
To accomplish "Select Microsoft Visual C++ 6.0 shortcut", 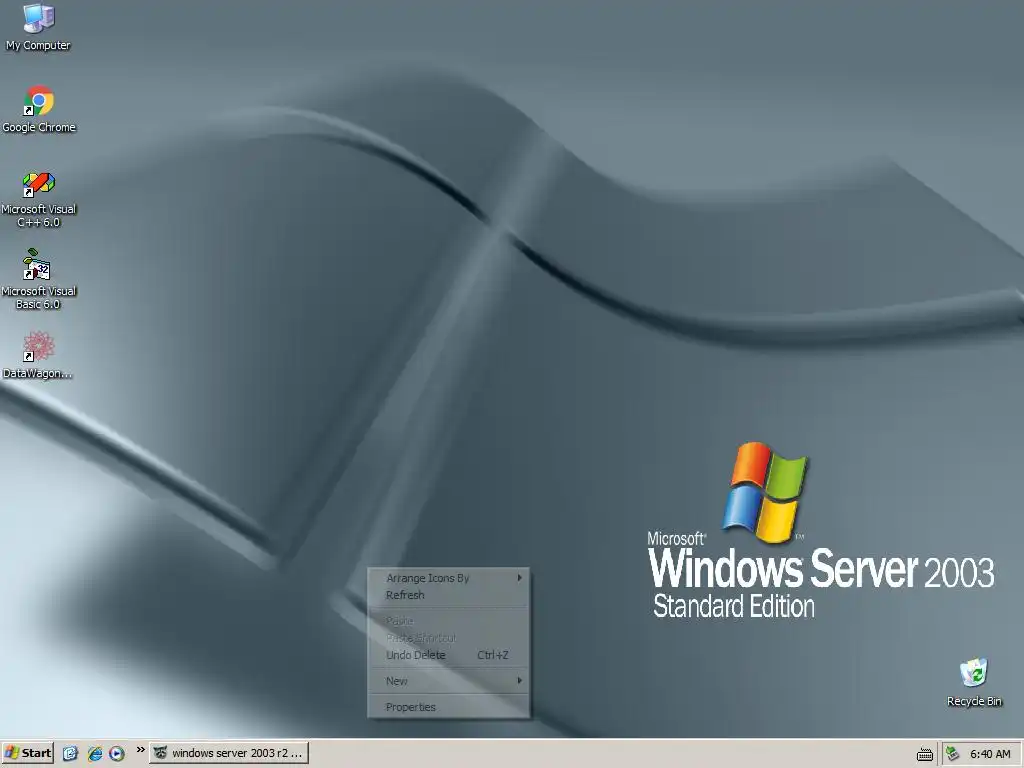I will pos(39,199).
